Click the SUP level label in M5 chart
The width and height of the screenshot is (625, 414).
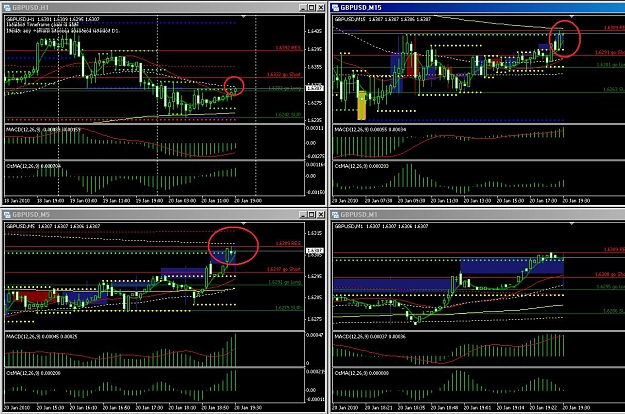(x=288, y=308)
